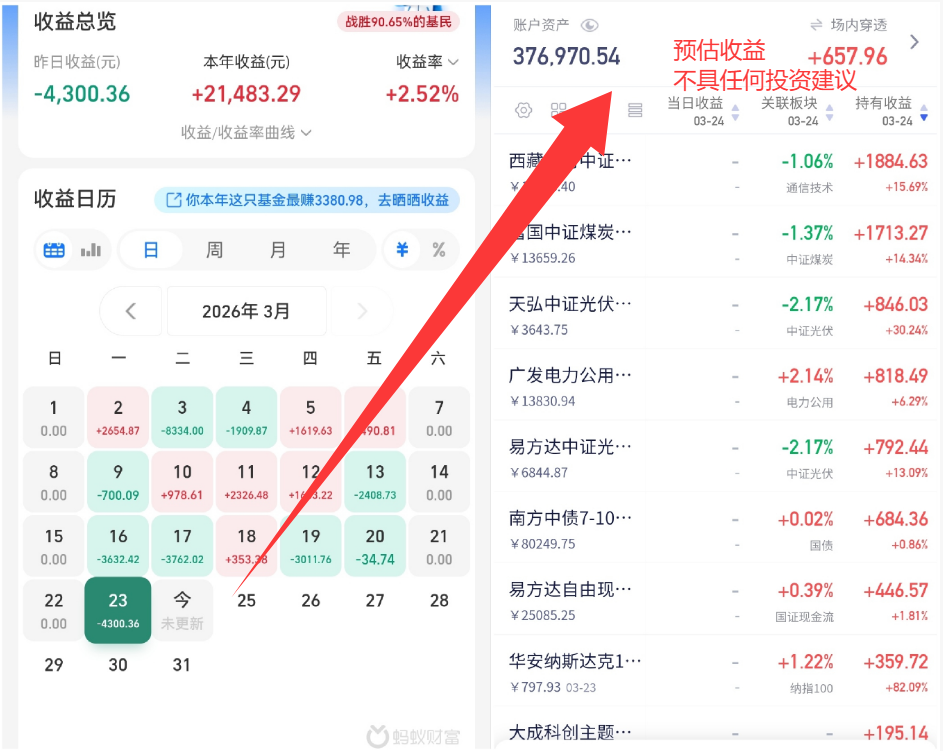
Task: Select calendar day 13 with -2408.73
Action: pos(375,482)
